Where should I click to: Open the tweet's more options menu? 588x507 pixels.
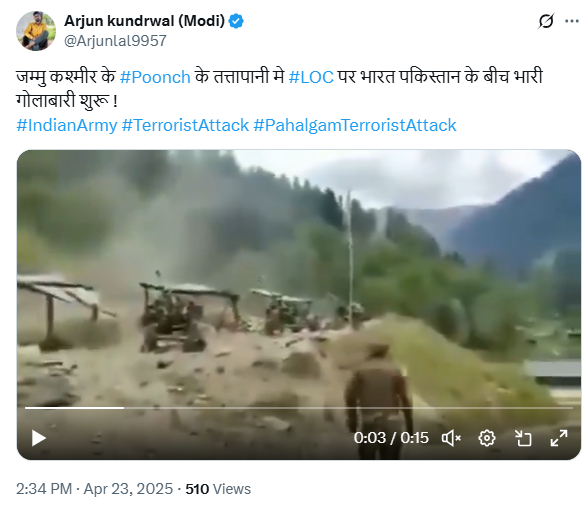(572, 21)
